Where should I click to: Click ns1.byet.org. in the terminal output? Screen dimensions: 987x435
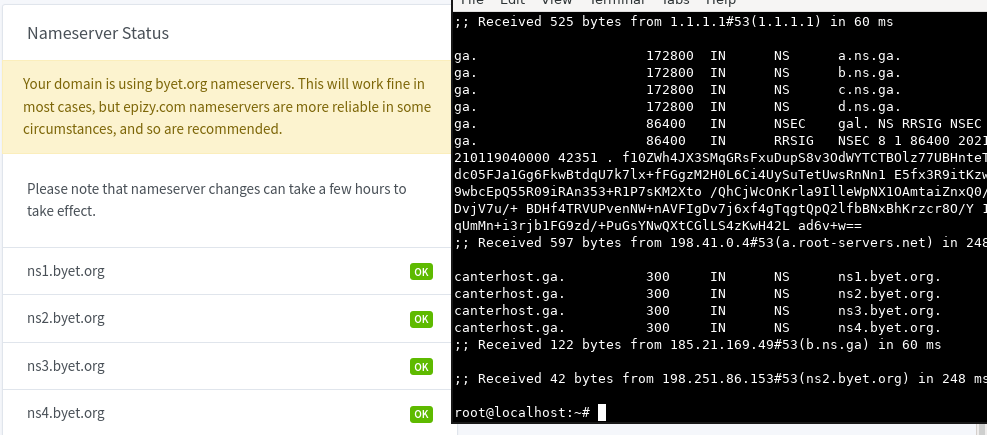[889, 276]
